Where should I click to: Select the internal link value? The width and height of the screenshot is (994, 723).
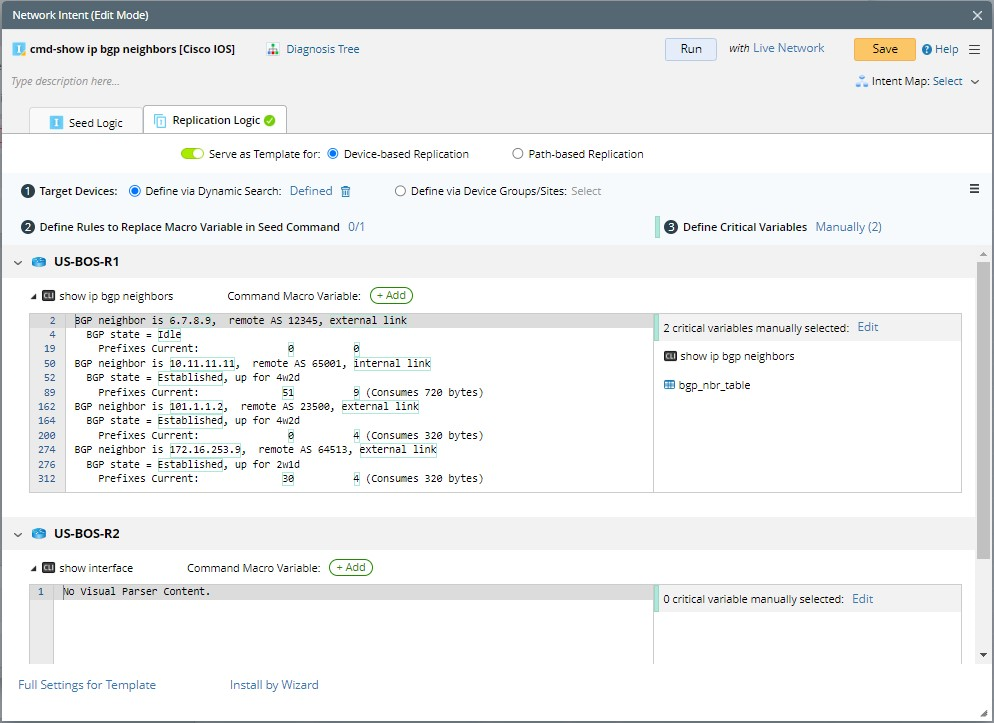392,364
